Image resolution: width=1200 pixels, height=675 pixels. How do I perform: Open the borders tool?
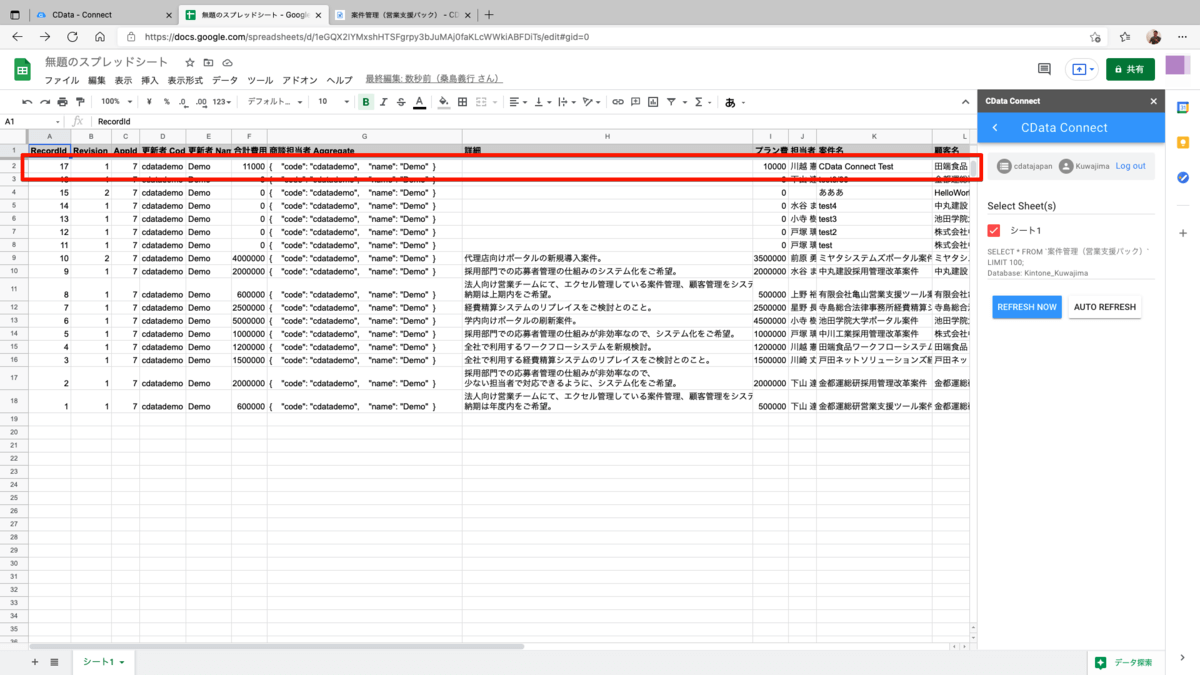pyautogui.click(x=462, y=102)
